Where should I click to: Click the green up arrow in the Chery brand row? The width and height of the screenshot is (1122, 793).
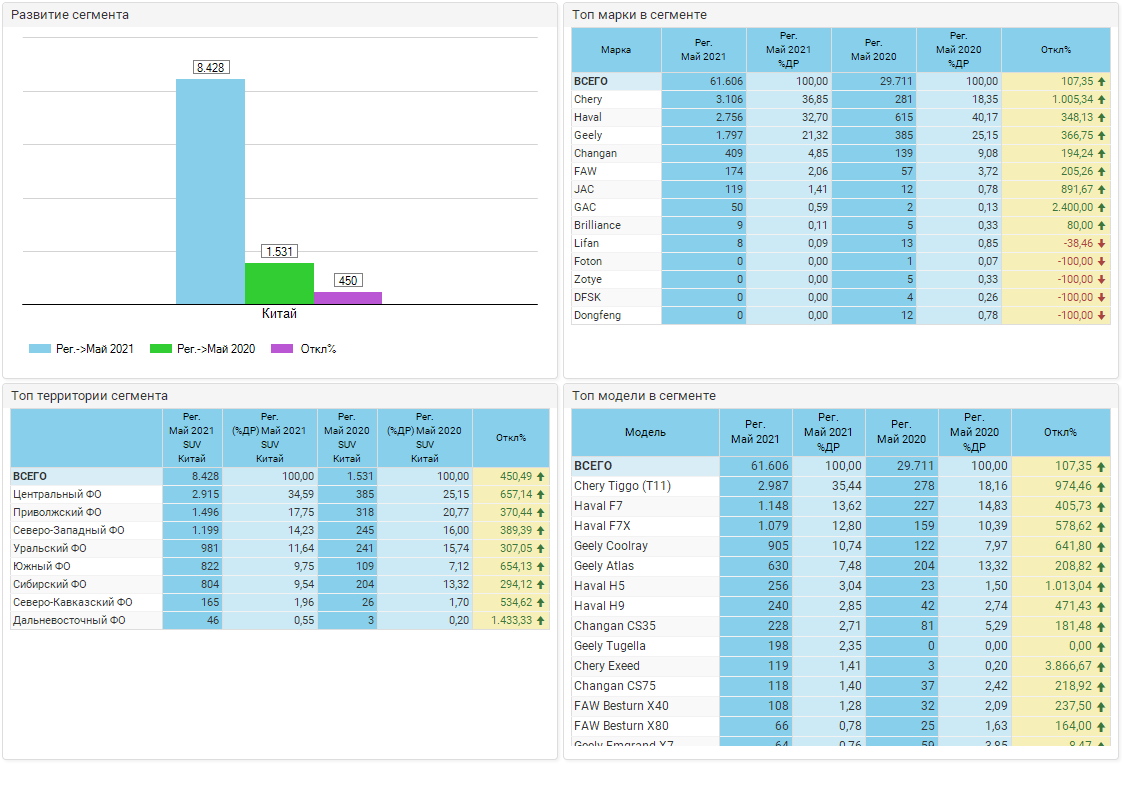tap(1101, 100)
